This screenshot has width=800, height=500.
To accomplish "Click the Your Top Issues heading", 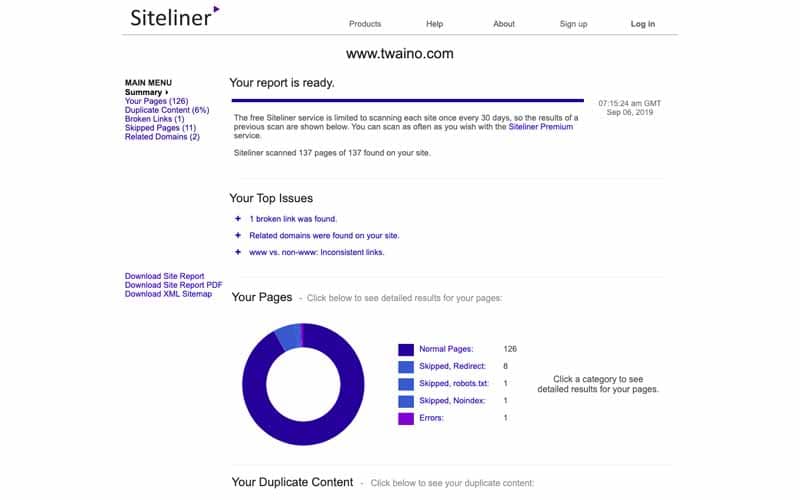I will click(271, 198).
